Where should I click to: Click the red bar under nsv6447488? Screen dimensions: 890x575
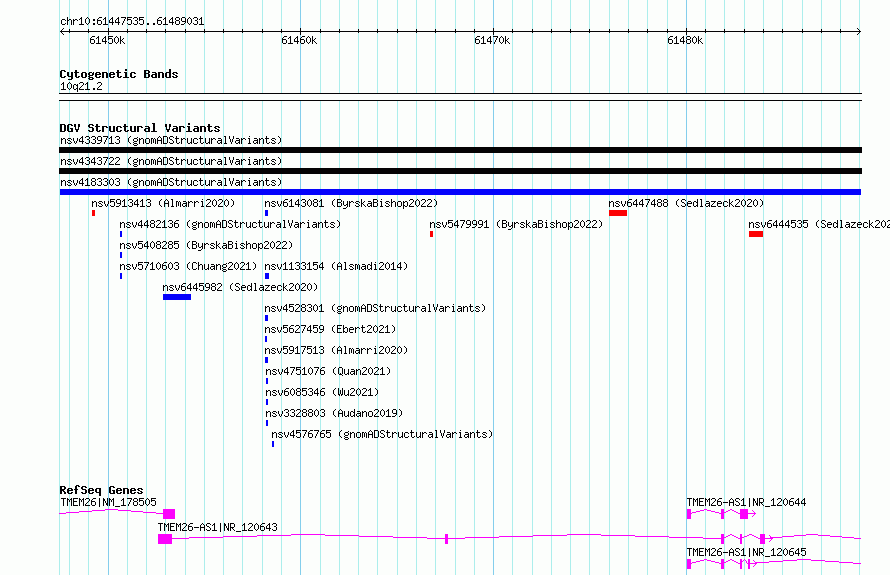tap(618, 213)
